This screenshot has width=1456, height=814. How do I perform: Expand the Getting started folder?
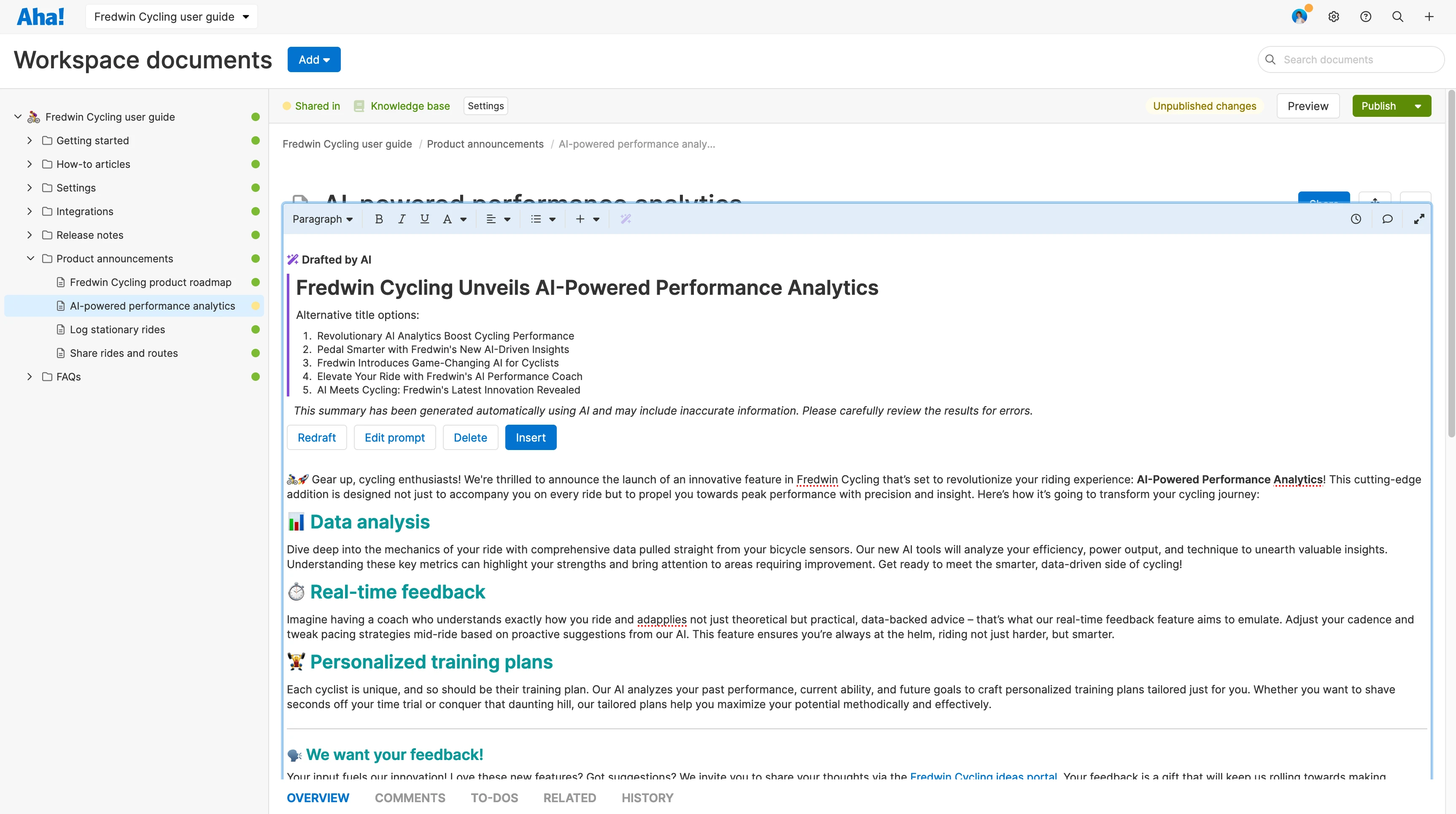coord(30,140)
